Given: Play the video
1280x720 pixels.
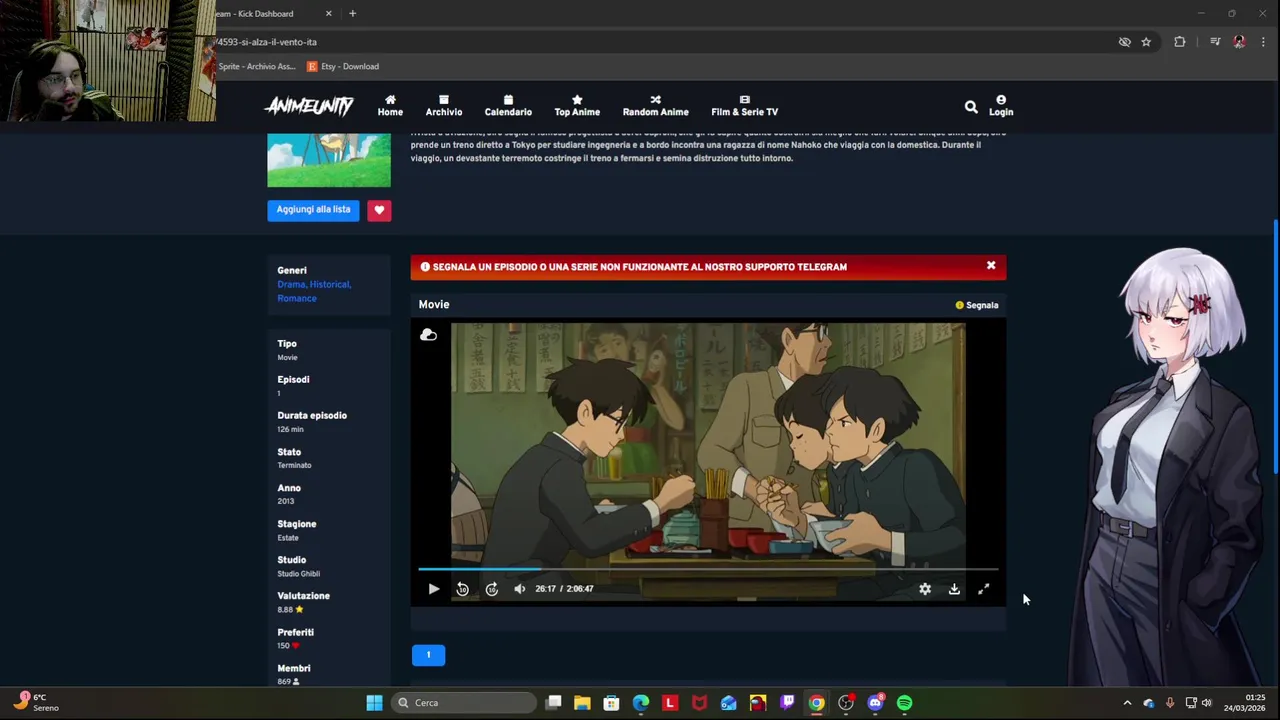Looking at the screenshot, I should pos(433,589).
